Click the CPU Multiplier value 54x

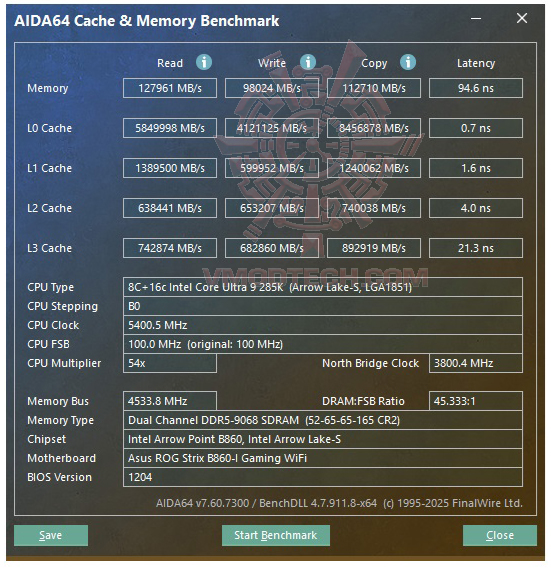point(170,363)
